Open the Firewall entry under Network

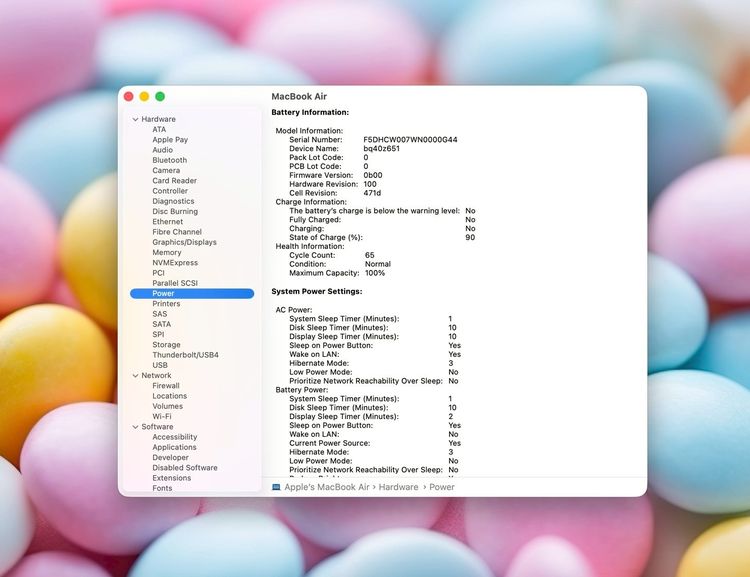pos(165,386)
